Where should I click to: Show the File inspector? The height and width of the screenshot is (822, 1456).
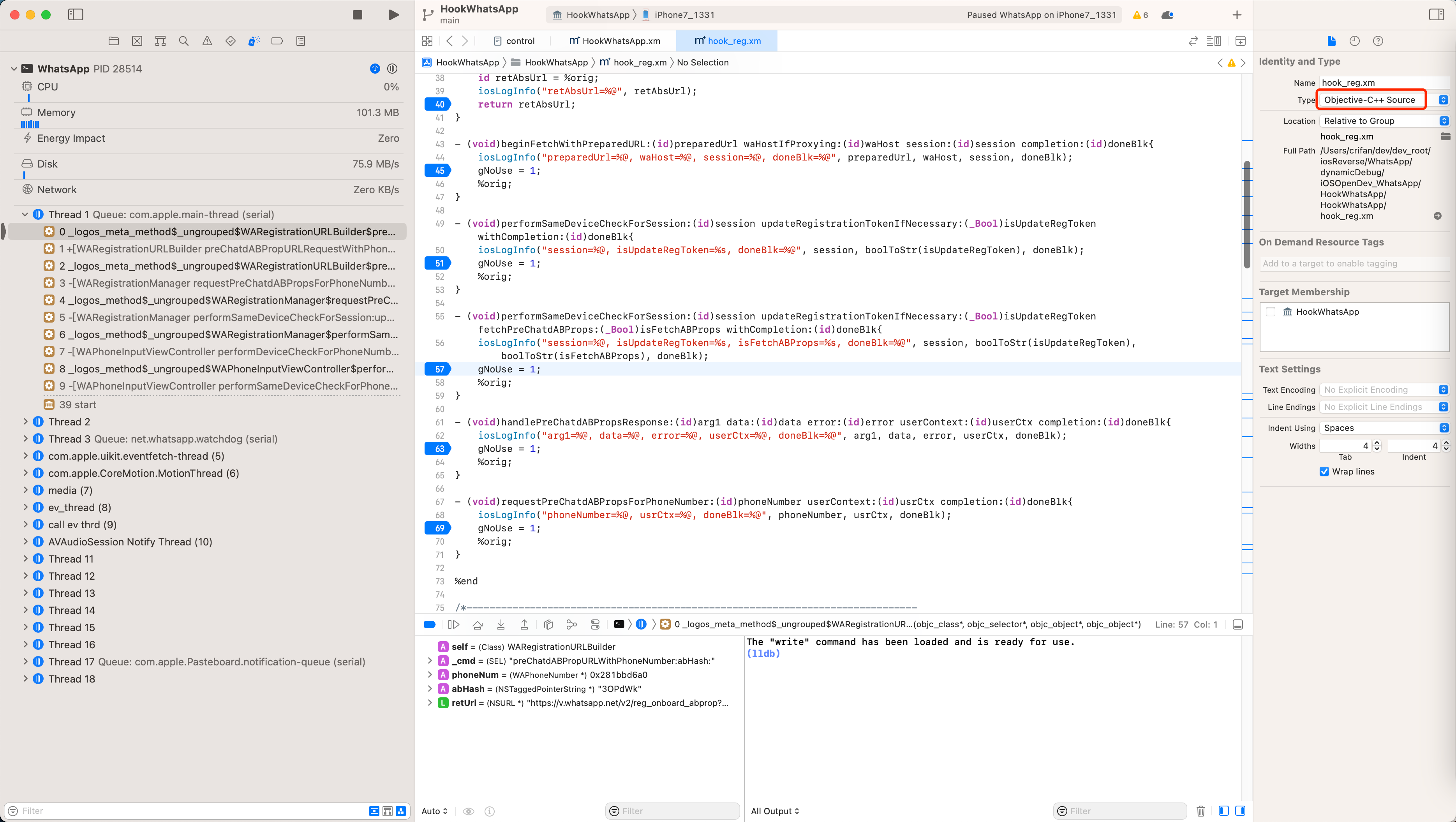point(1331,41)
